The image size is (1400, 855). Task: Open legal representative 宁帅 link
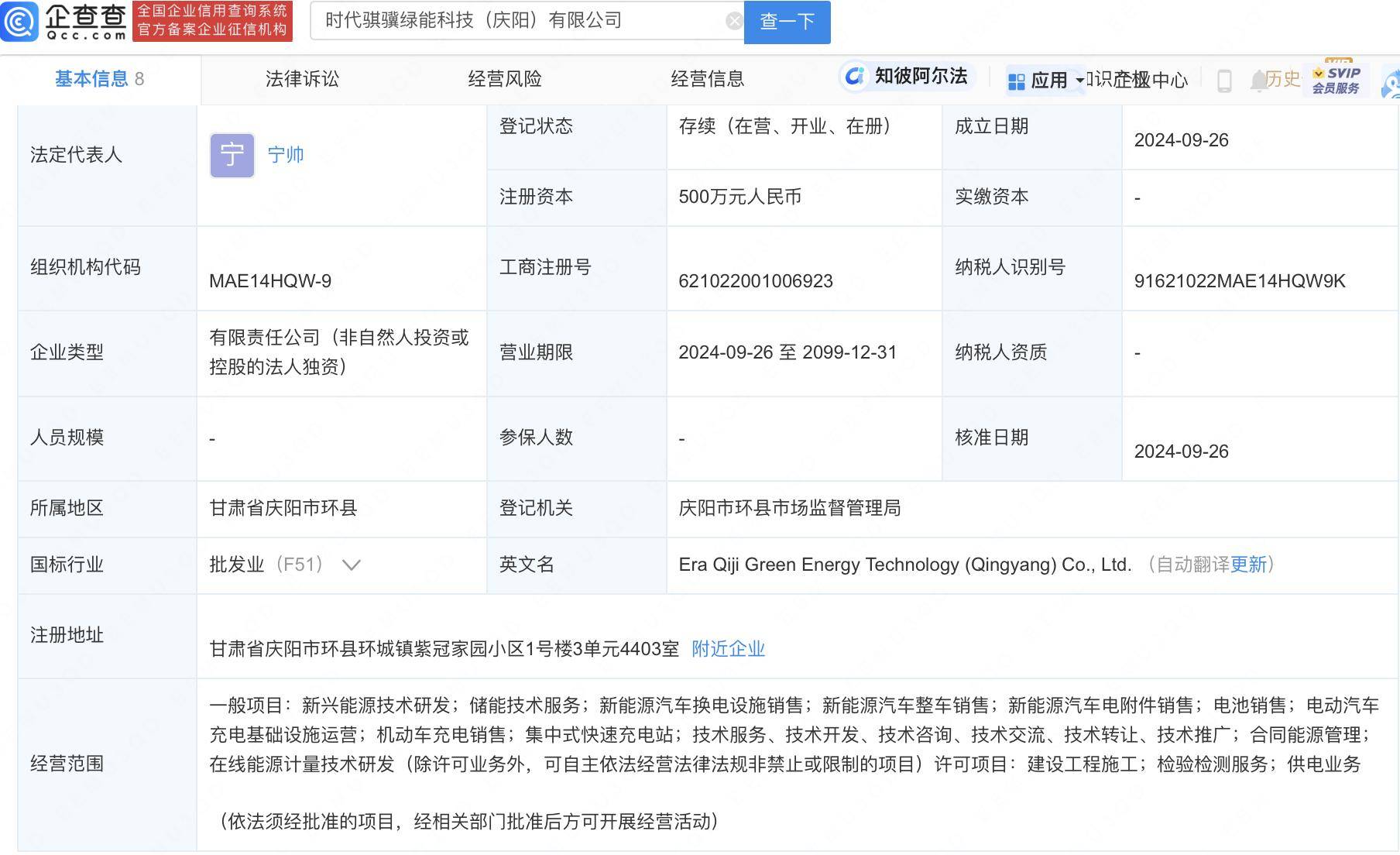click(x=285, y=155)
